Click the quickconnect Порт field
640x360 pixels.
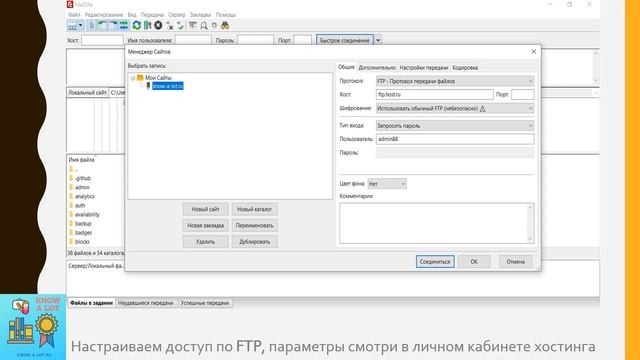click(302, 40)
